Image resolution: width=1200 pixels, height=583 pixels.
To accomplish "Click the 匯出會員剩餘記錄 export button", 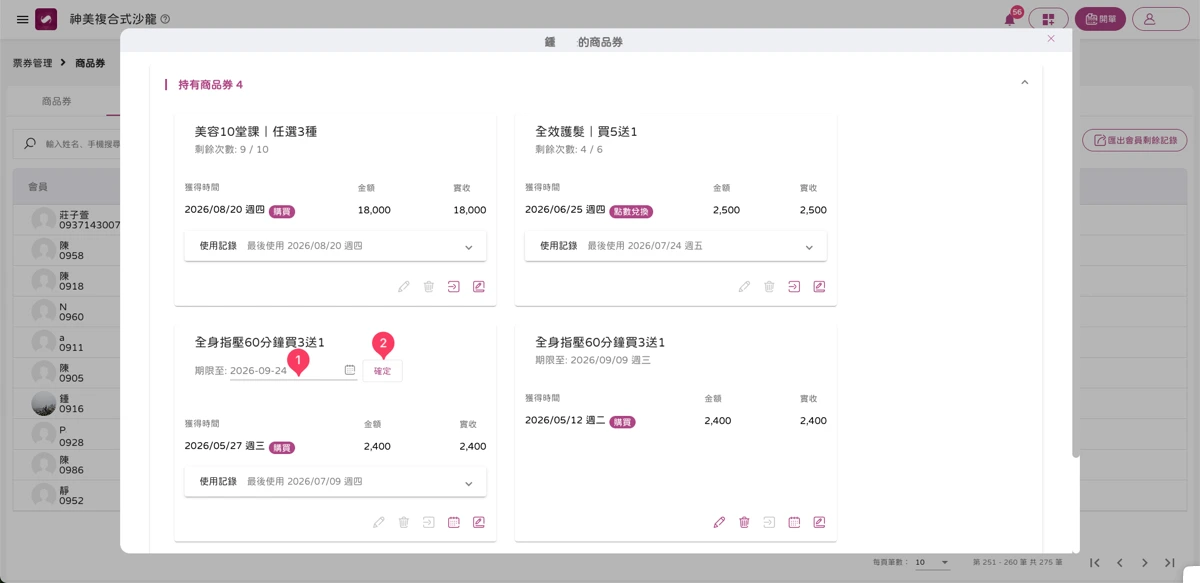I will point(1135,141).
